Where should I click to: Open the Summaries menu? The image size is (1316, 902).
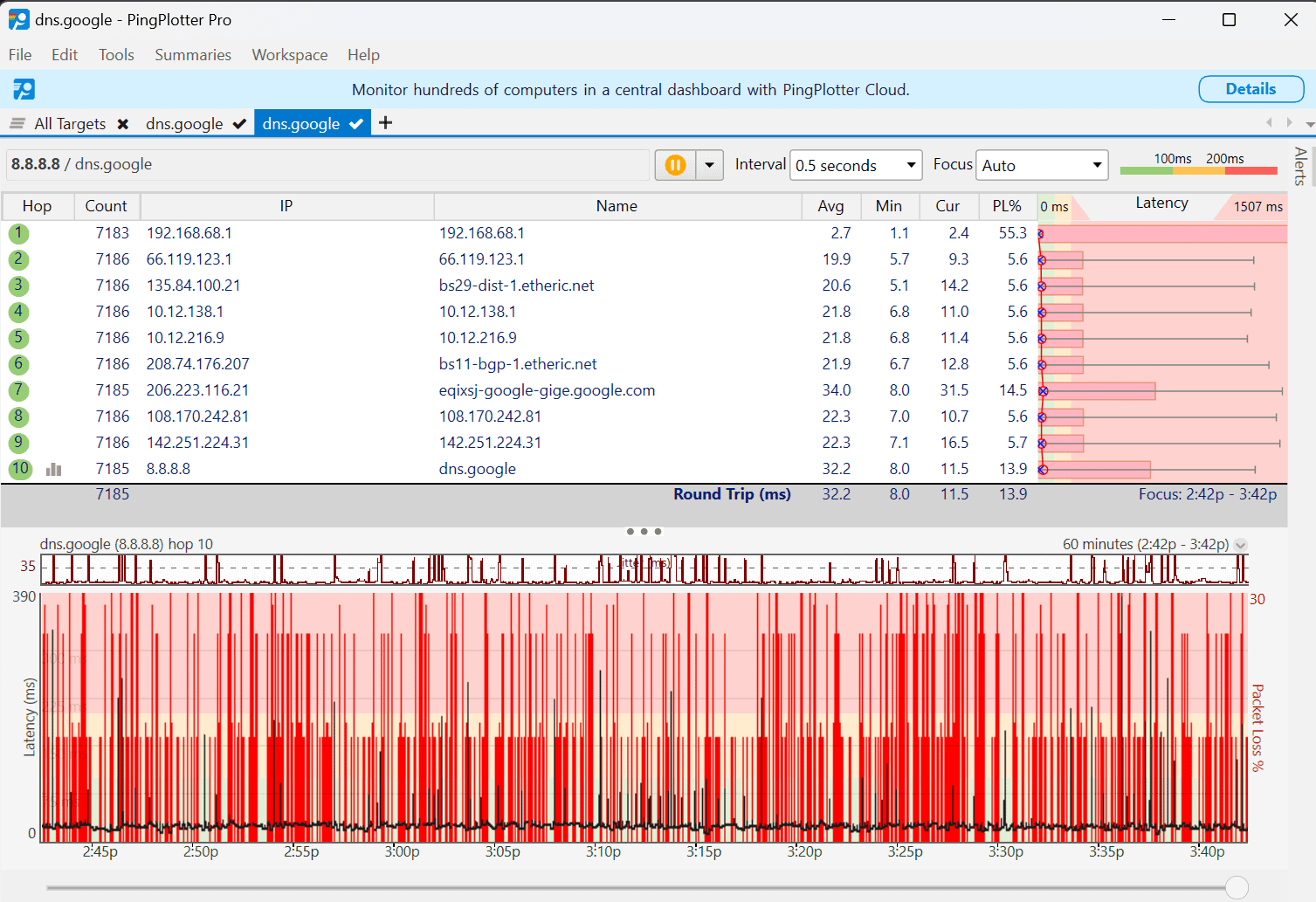click(193, 55)
